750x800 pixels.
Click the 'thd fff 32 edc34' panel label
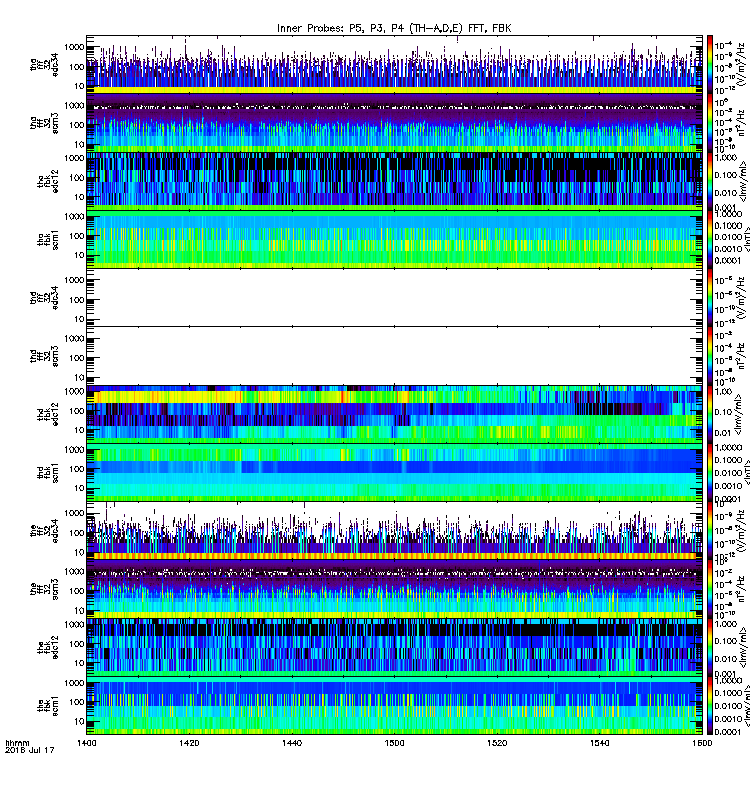pyautogui.click(x=44, y=298)
